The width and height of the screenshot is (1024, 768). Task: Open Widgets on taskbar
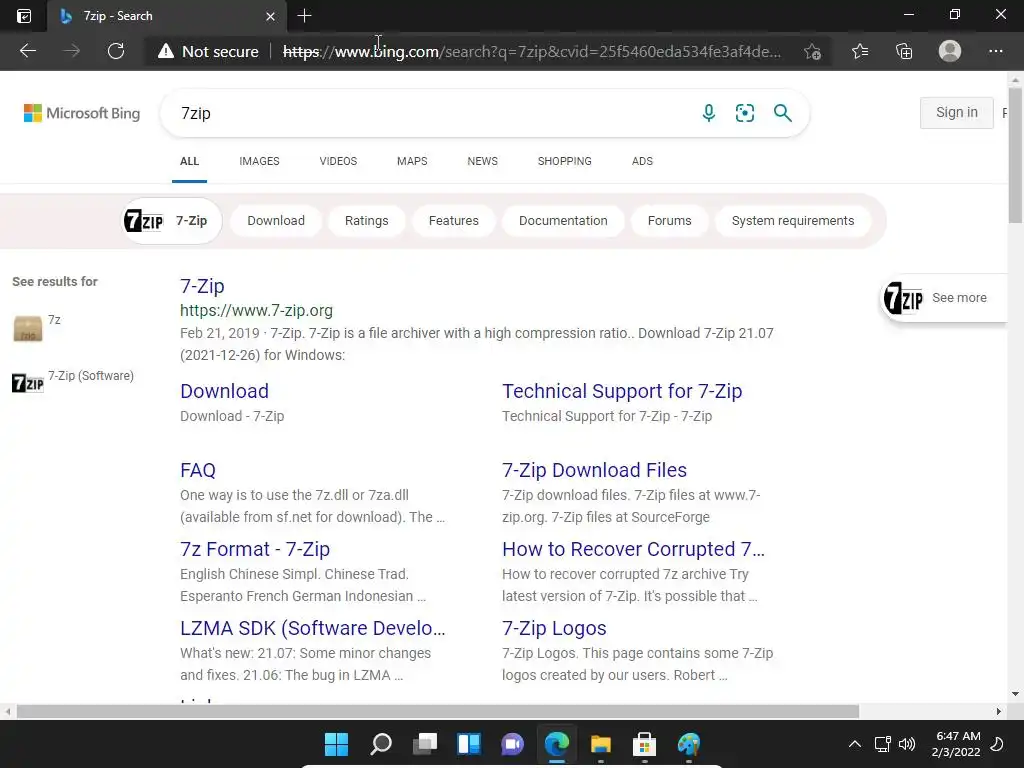coord(469,744)
